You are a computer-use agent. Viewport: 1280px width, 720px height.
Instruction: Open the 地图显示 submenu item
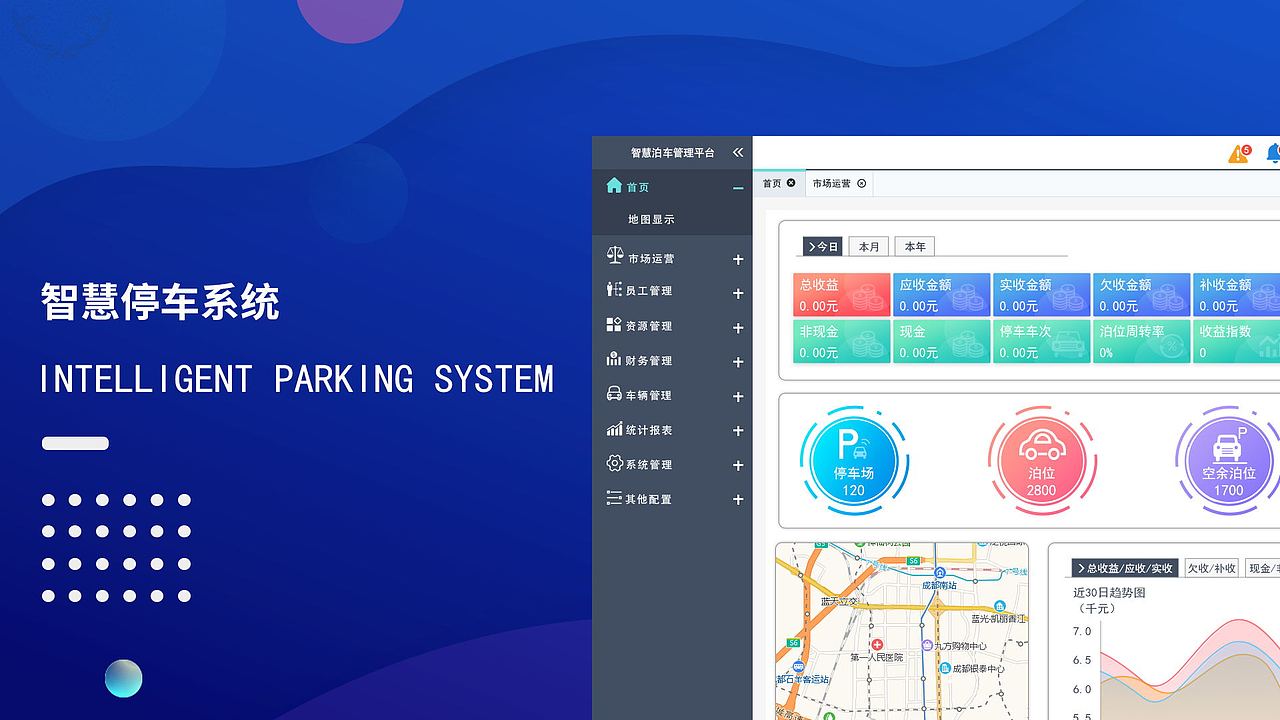(651, 219)
